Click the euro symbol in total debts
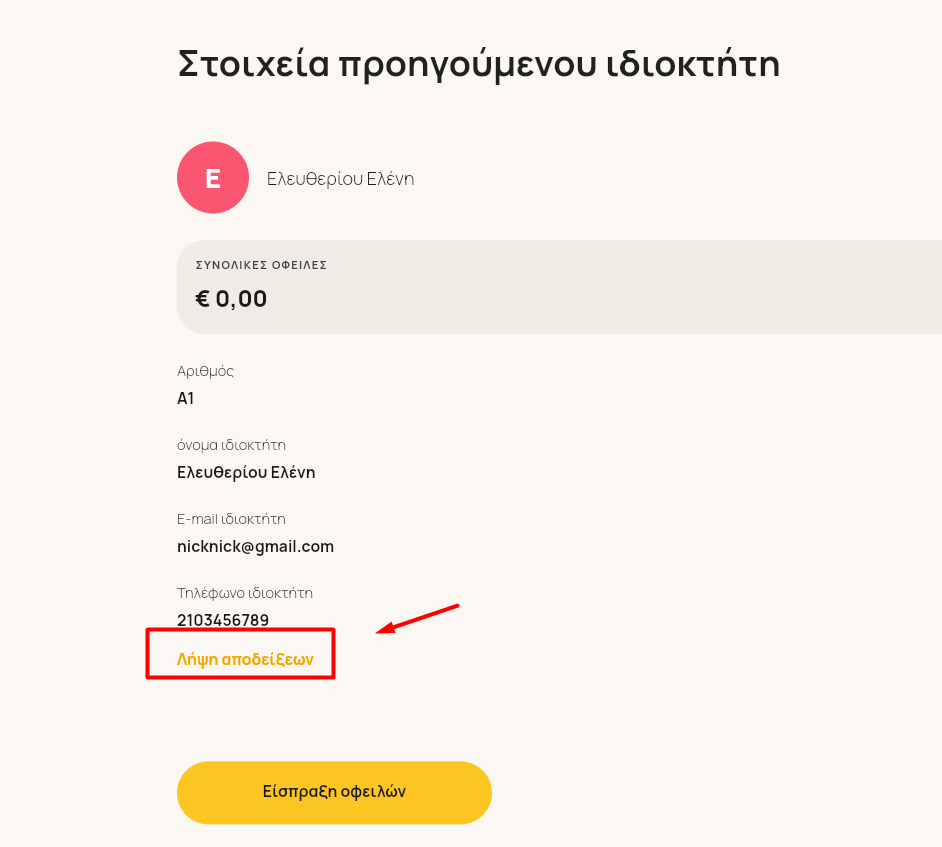942x847 pixels. (202, 299)
